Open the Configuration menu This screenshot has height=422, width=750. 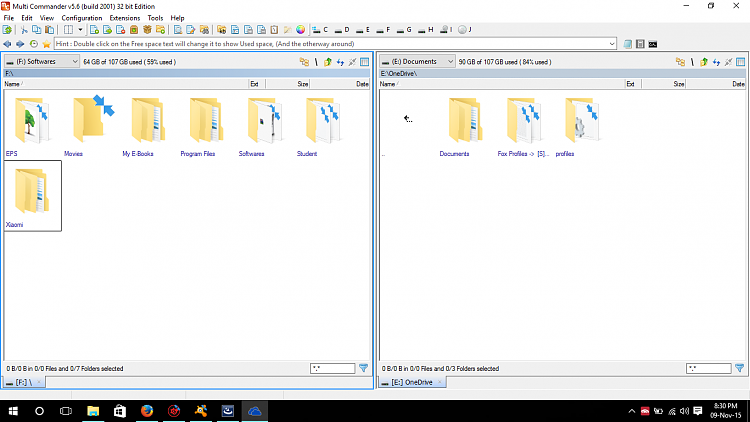[x=81, y=18]
